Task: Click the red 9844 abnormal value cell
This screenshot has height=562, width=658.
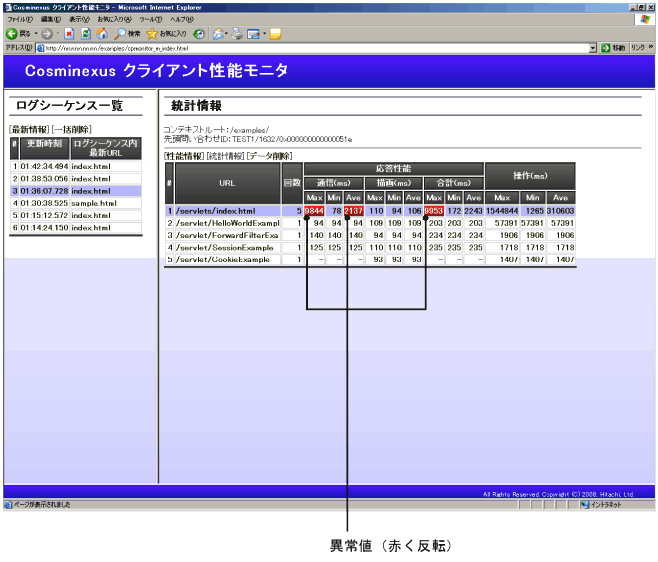Action: tap(314, 211)
